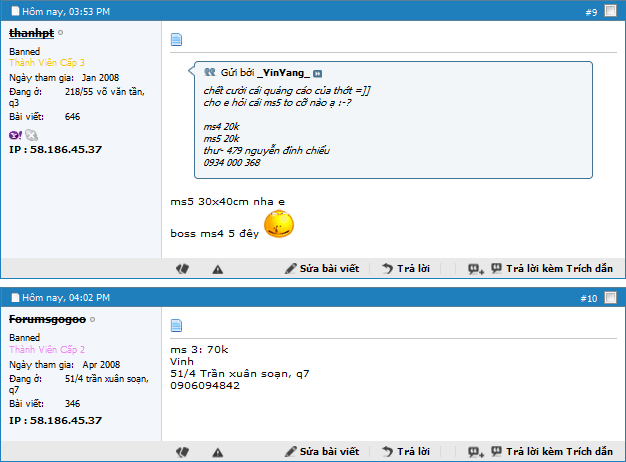Click Trả lời kèm Trích dẫn on post #10
Viewport: 626px width, 462px height.
(552, 452)
